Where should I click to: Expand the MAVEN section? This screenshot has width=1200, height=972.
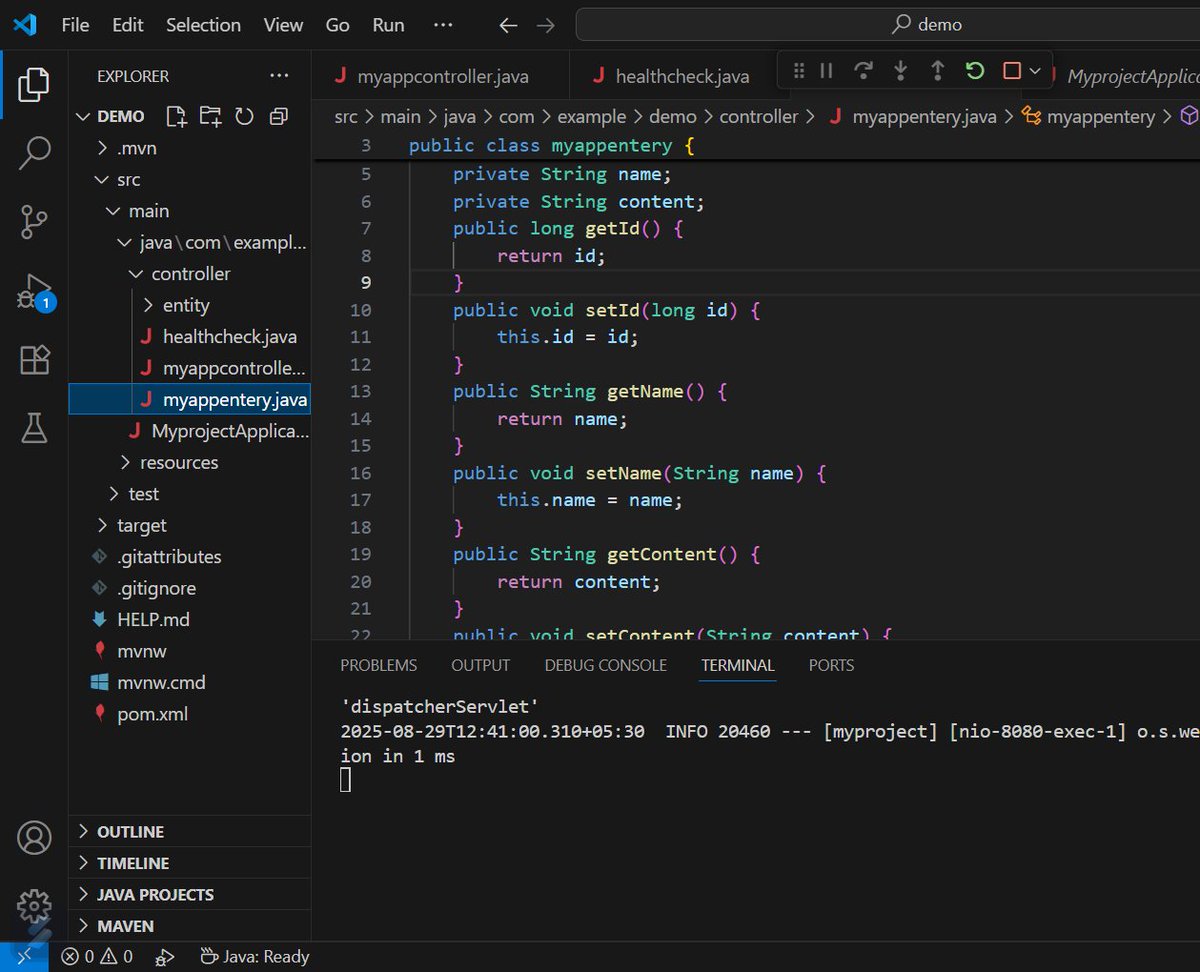(x=189, y=926)
